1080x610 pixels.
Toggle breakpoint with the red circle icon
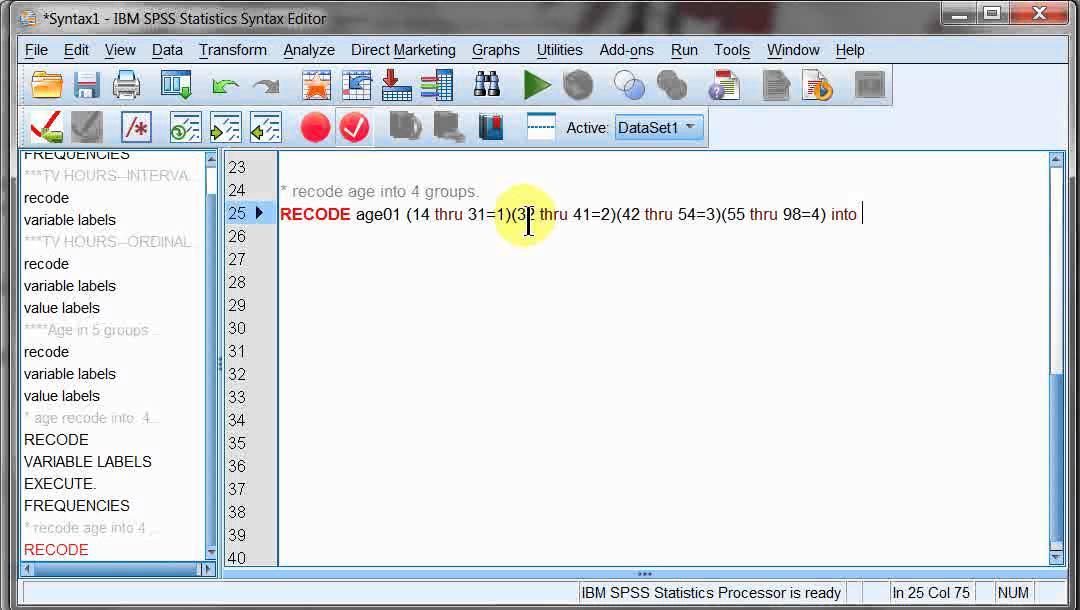(x=315, y=127)
